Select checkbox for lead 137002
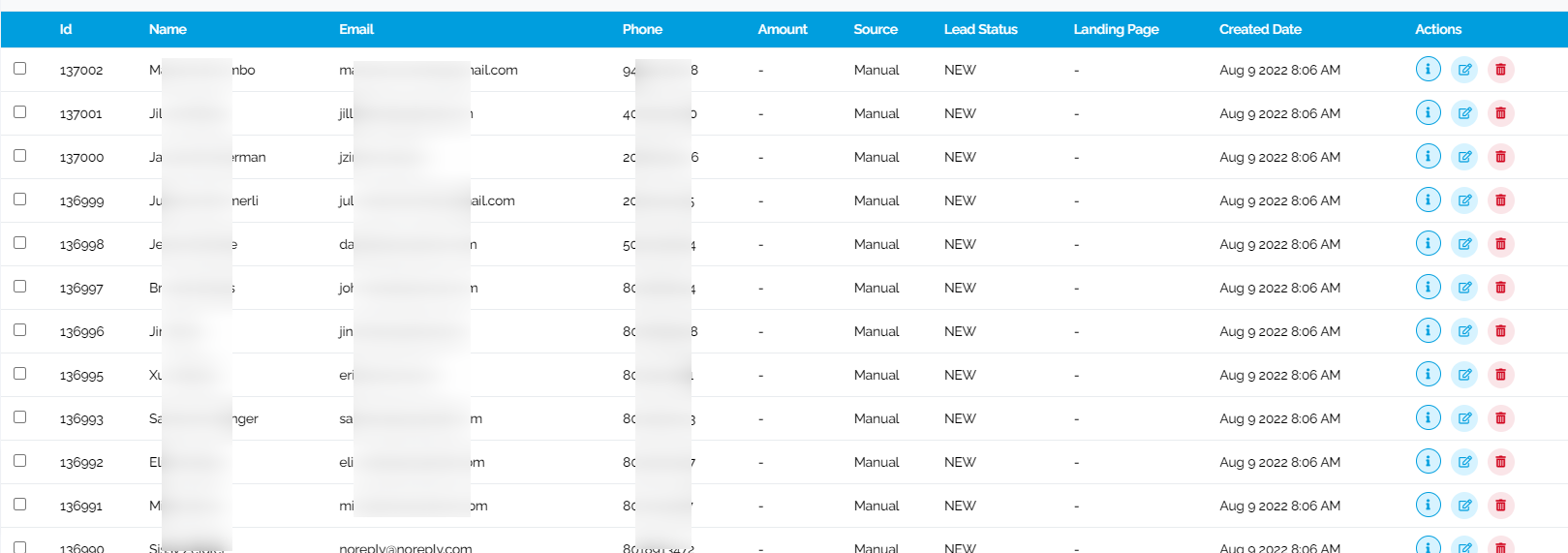Screen dimensions: 1568x553 coord(19,69)
